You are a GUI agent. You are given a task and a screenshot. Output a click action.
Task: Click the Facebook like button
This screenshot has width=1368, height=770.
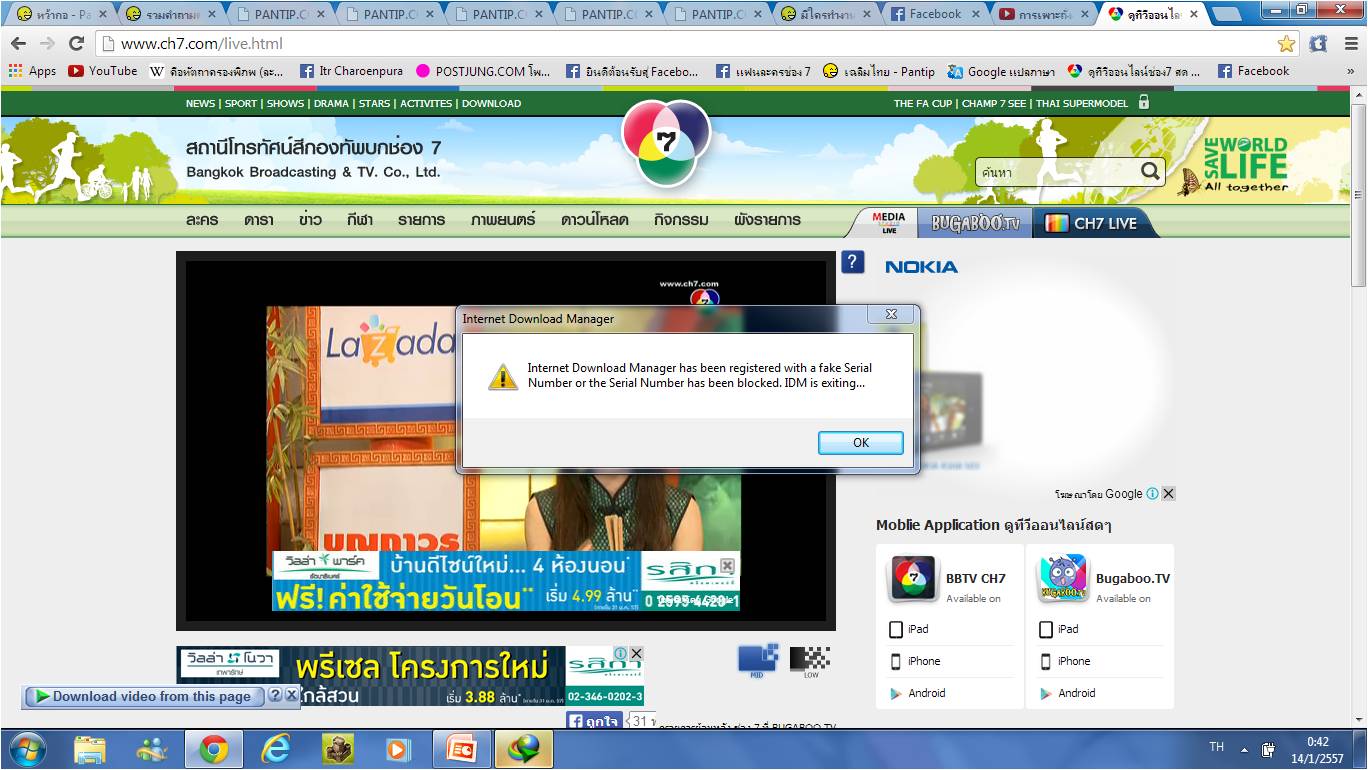(595, 721)
